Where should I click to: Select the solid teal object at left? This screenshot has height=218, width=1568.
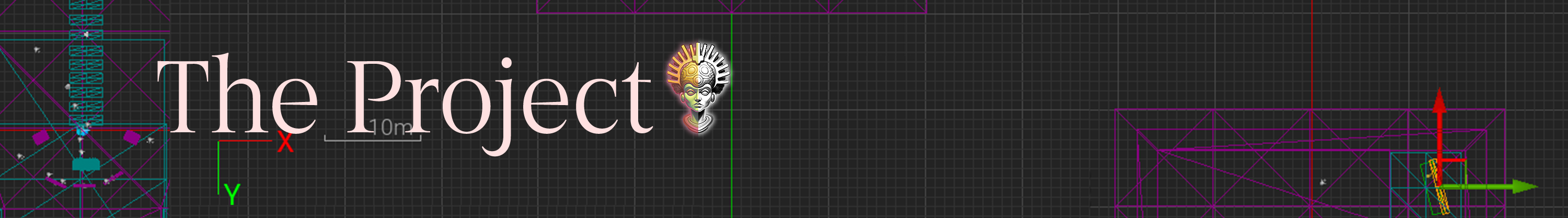click(x=86, y=164)
